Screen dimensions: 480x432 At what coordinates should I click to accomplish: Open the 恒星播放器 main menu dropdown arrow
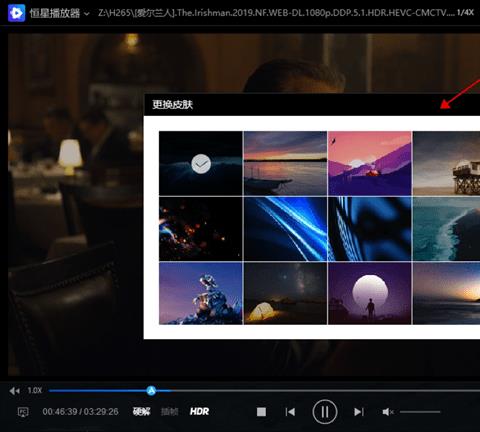tap(87, 14)
